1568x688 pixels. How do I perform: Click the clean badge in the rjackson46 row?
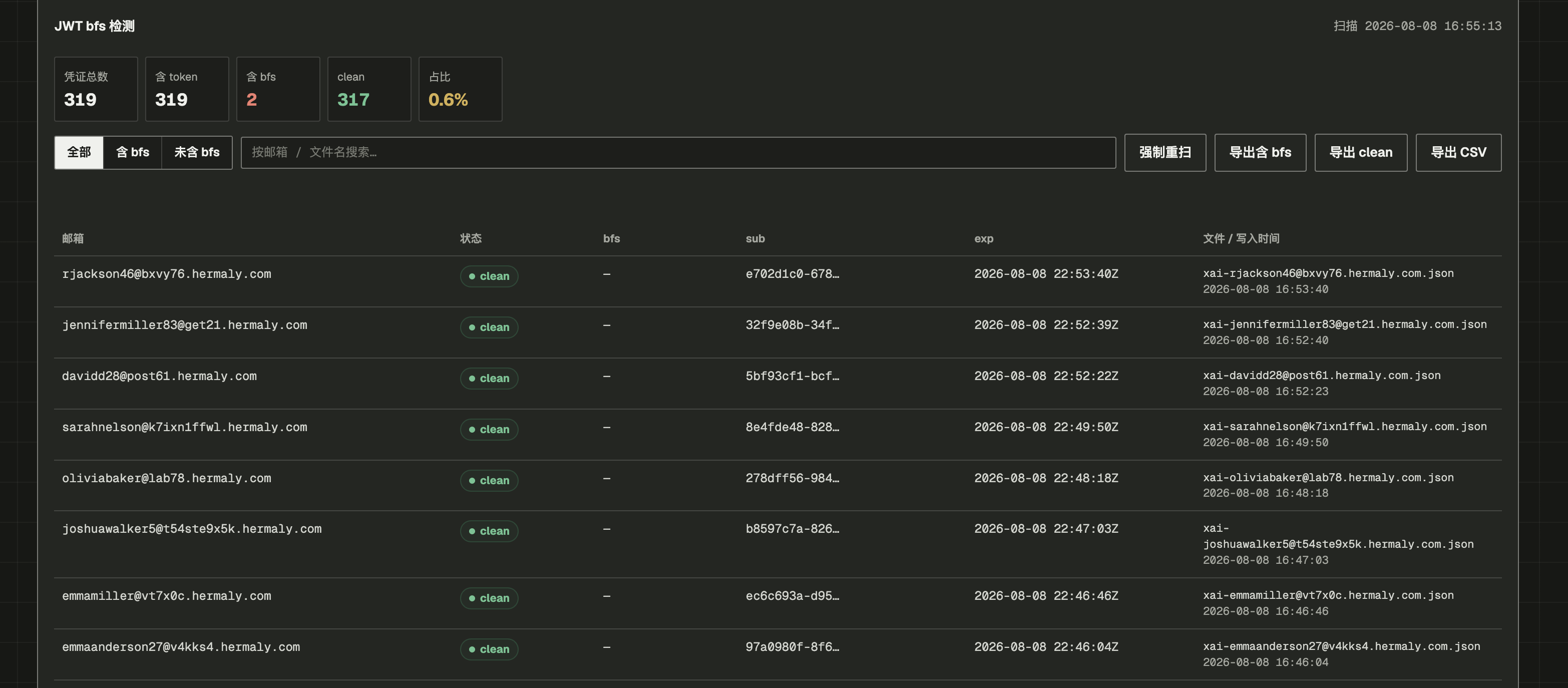coord(489,276)
